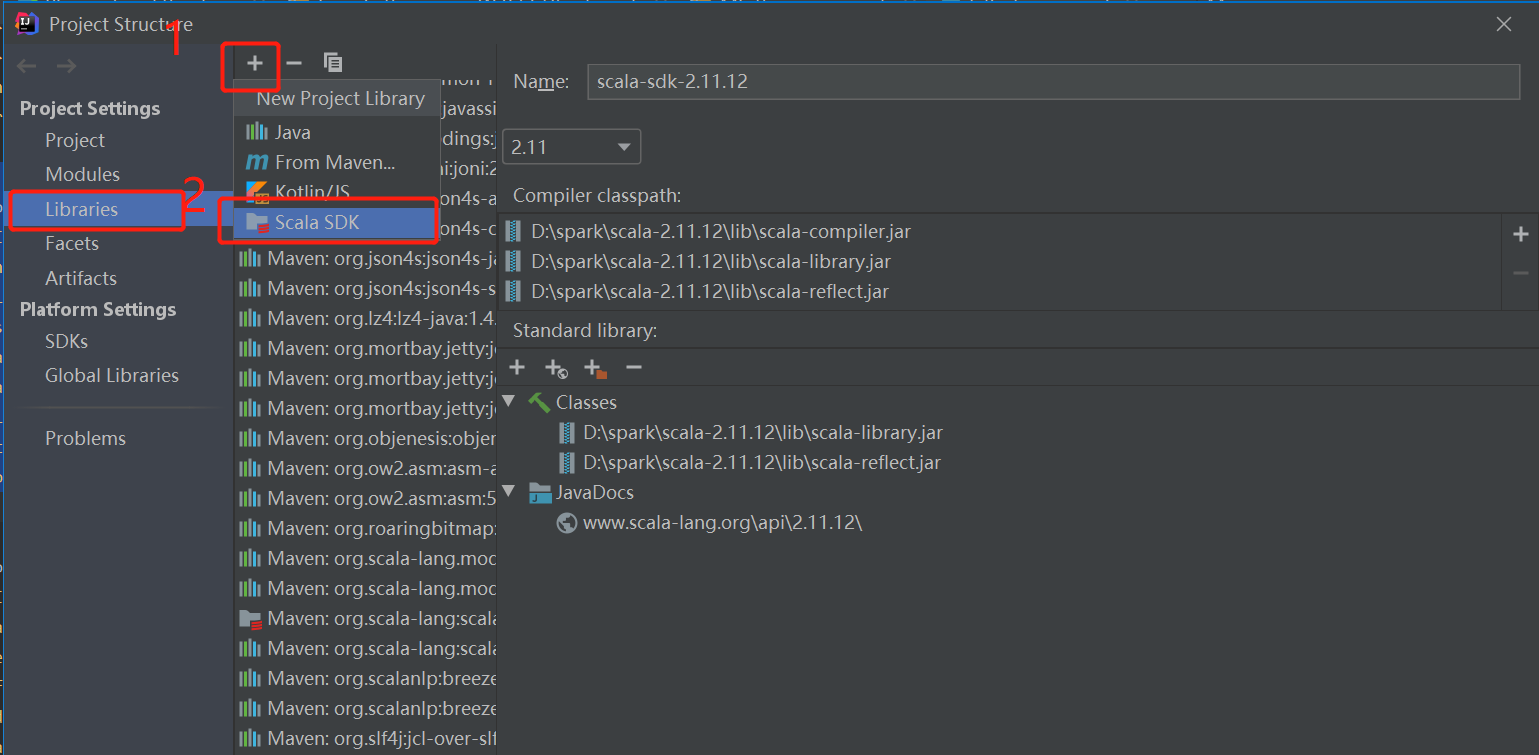Click the add new library plus icon
This screenshot has height=755, width=1539.
(x=255, y=63)
